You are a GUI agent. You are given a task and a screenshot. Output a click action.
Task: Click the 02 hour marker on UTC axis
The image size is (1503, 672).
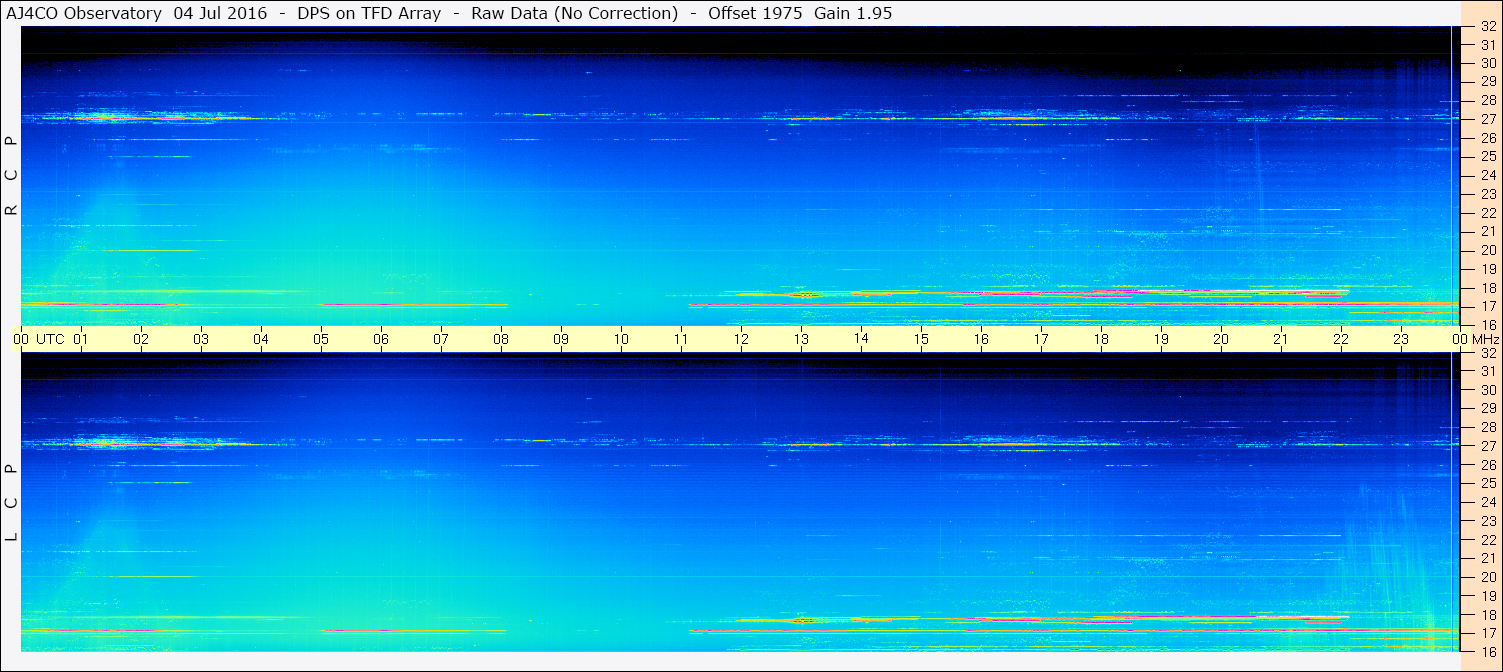pos(141,339)
